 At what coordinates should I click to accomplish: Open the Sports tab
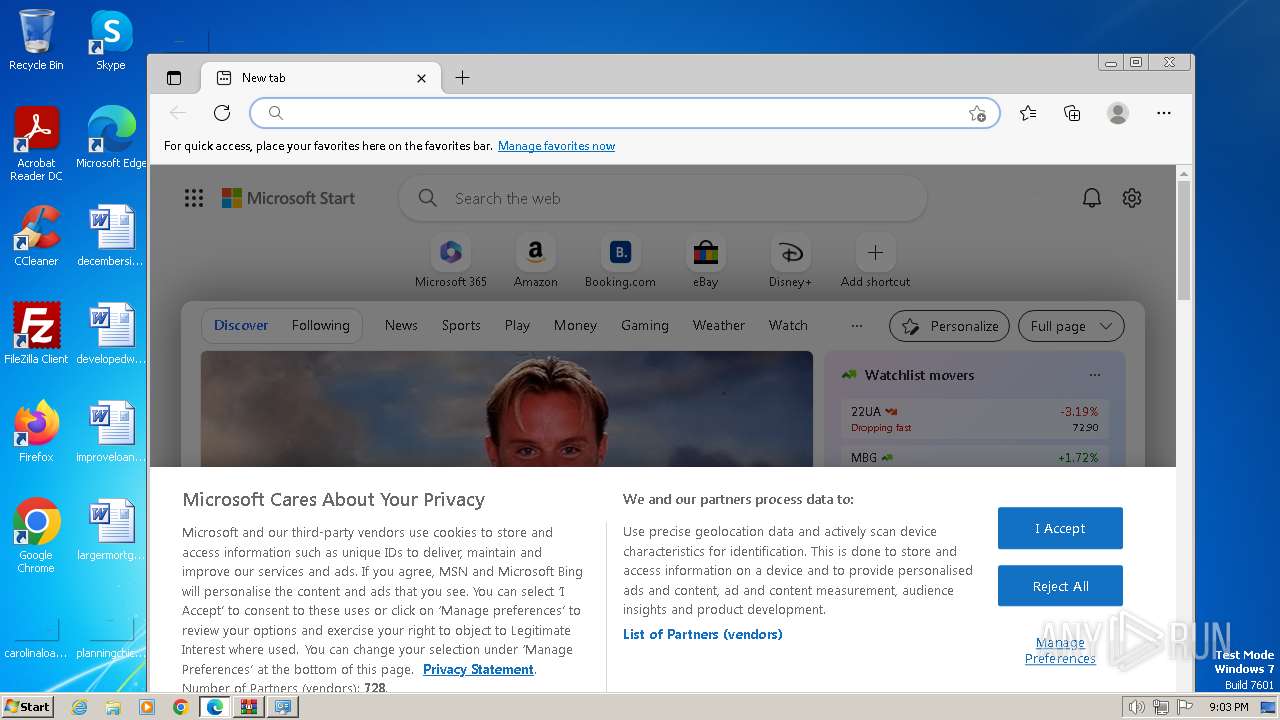tap(461, 325)
